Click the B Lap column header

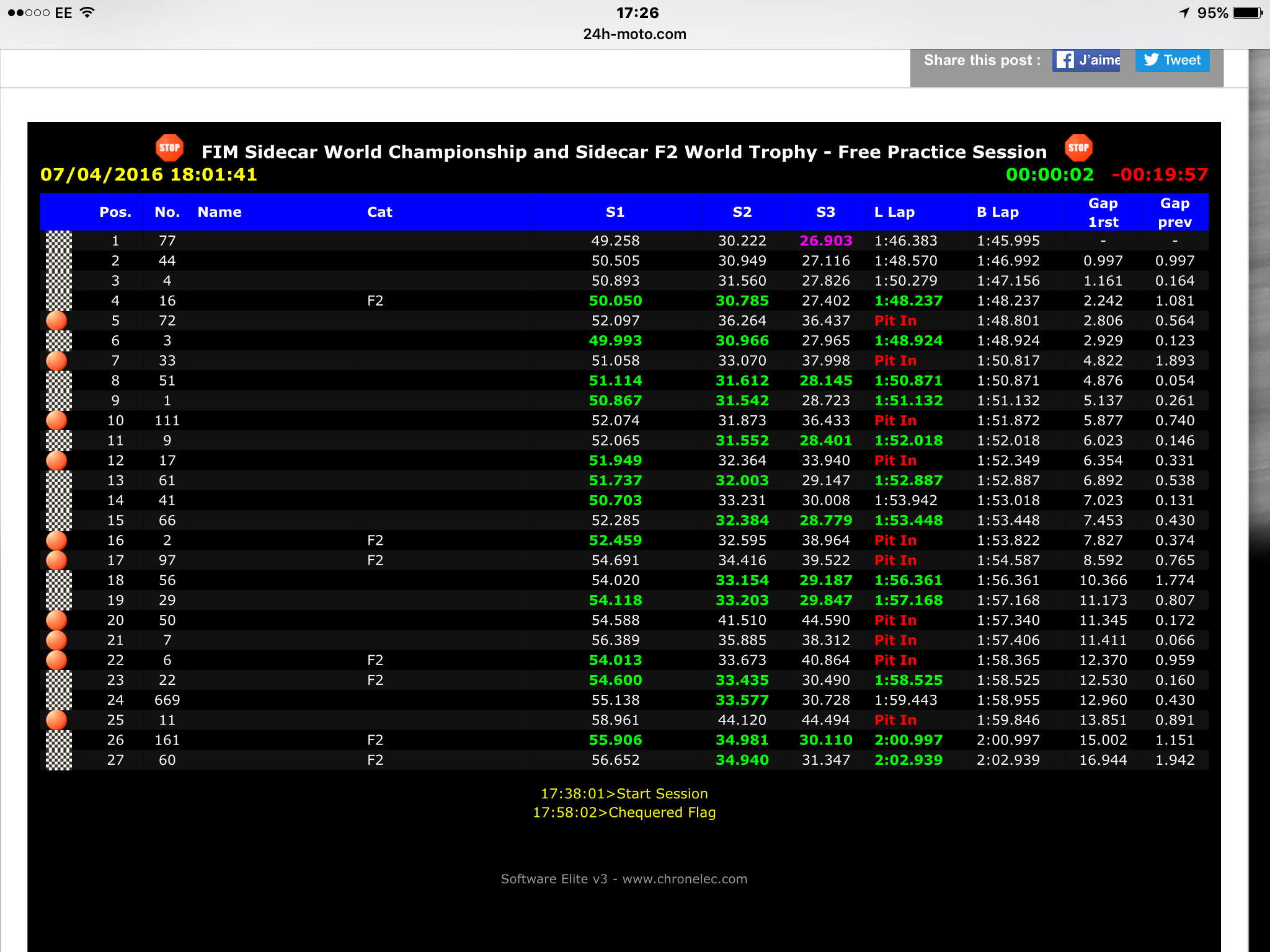(x=998, y=212)
